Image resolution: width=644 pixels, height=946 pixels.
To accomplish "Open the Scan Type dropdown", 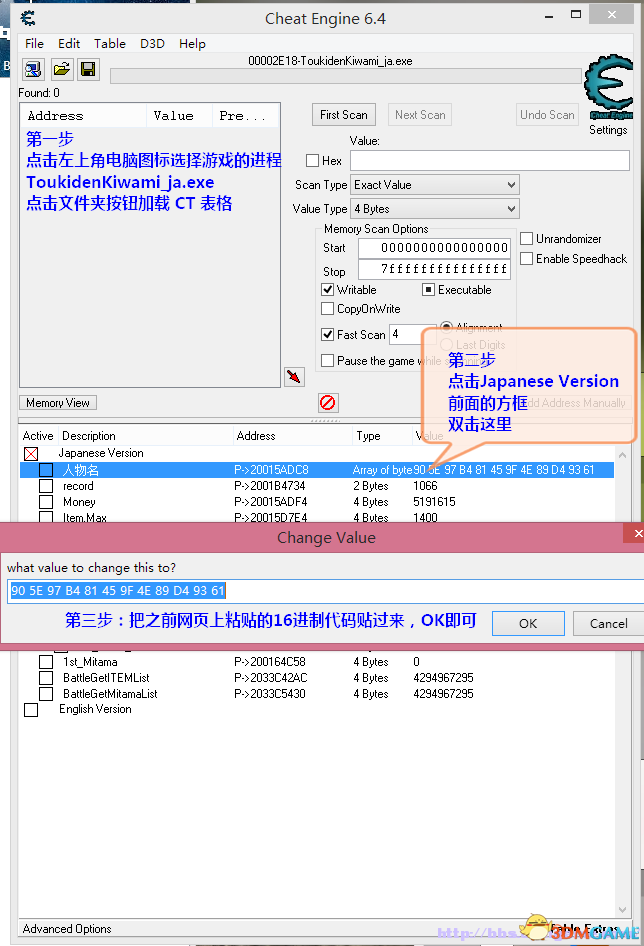I will pyautogui.click(x=435, y=185).
